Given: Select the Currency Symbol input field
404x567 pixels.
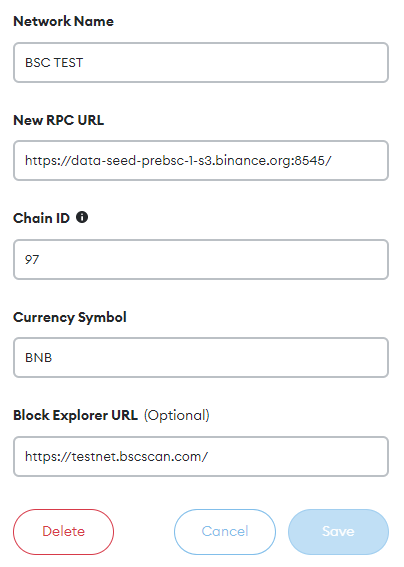Looking at the screenshot, I should coord(201,358).
